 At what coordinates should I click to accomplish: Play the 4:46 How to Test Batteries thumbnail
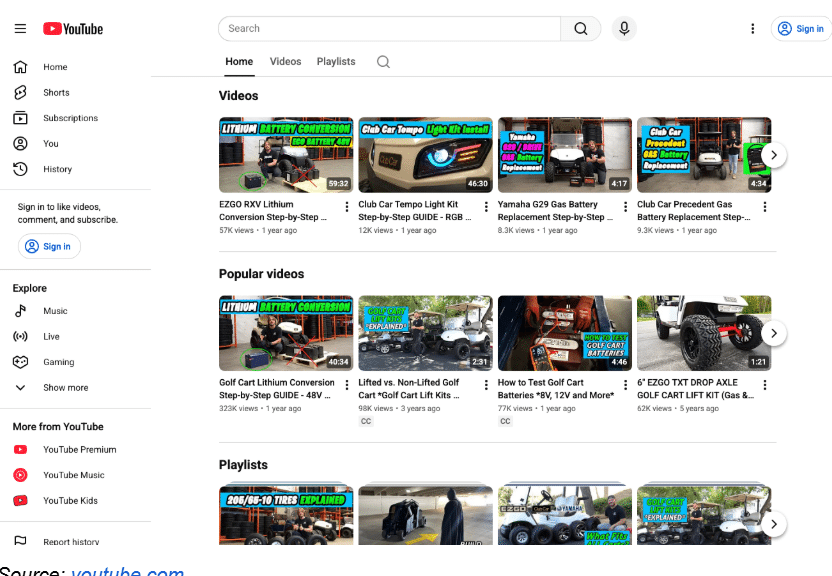pyautogui.click(x=565, y=333)
